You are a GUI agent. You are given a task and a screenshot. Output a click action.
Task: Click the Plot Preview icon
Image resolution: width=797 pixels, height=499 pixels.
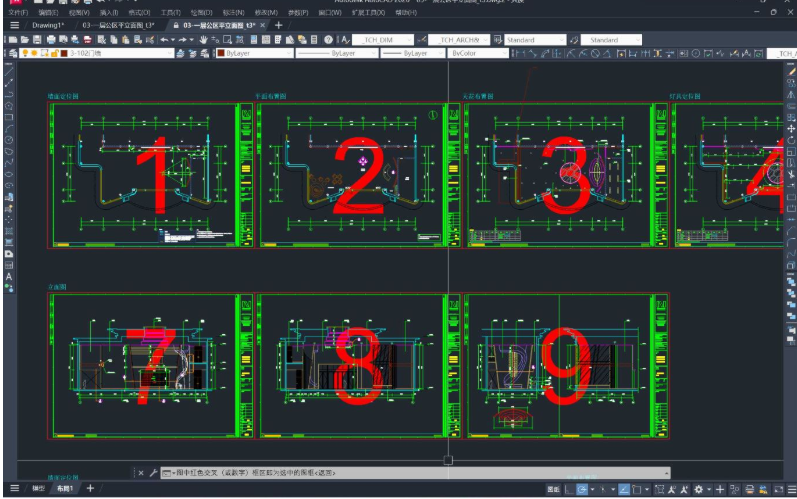pos(63,40)
